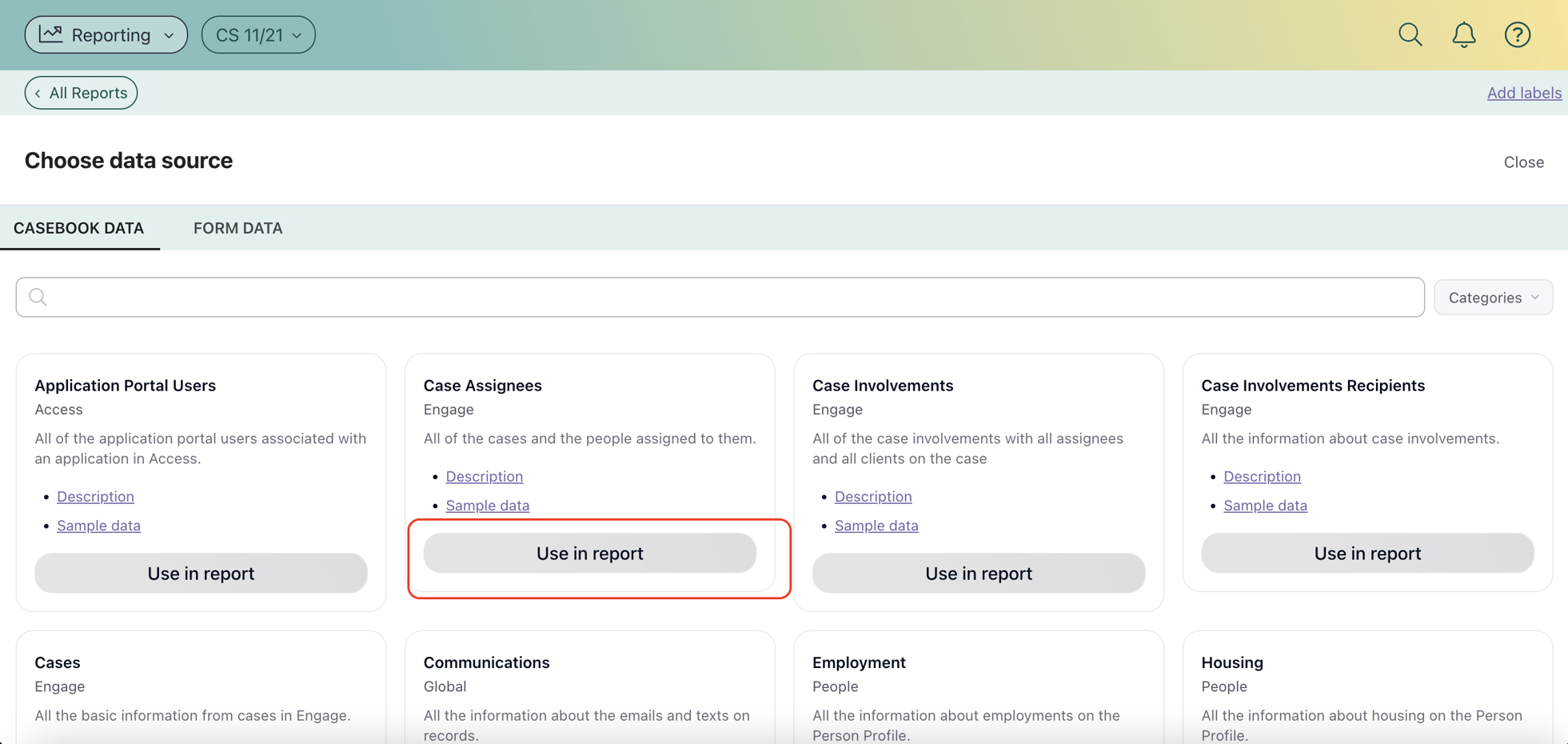Open the CS 11/21 project dropdown
This screenshot has width=1568, height=744.
[x=257, y=34]
